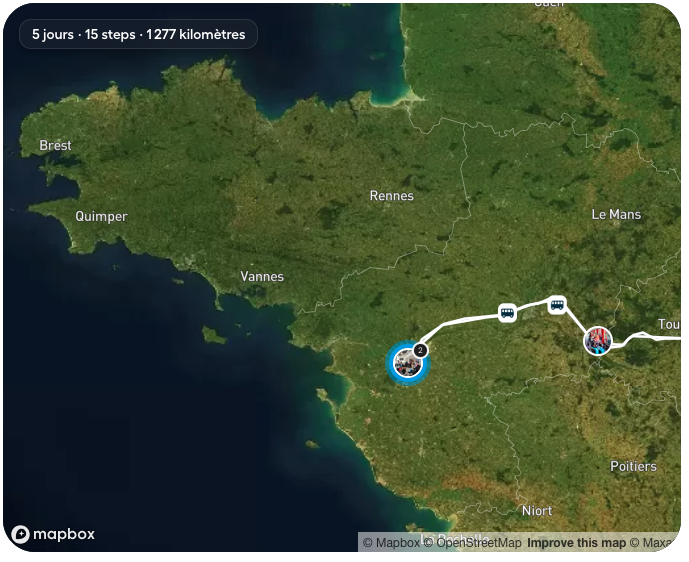Click the western bus icon on the route

tap(507, 313)
